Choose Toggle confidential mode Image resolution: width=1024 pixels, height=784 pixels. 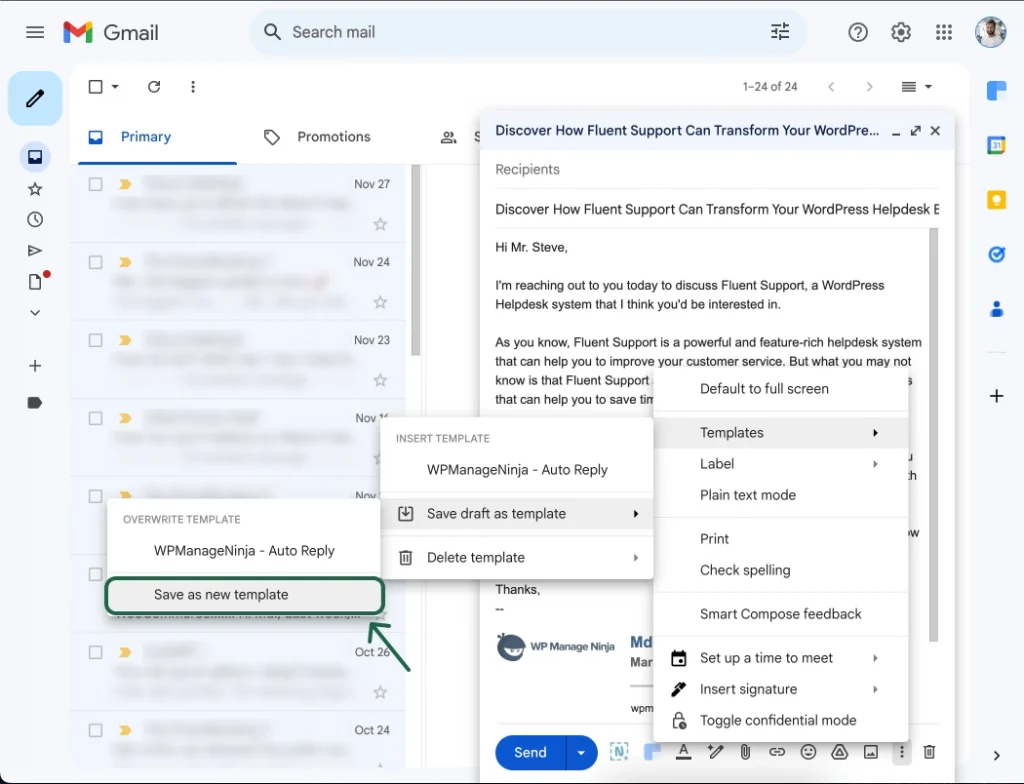[x=780, y=721]
